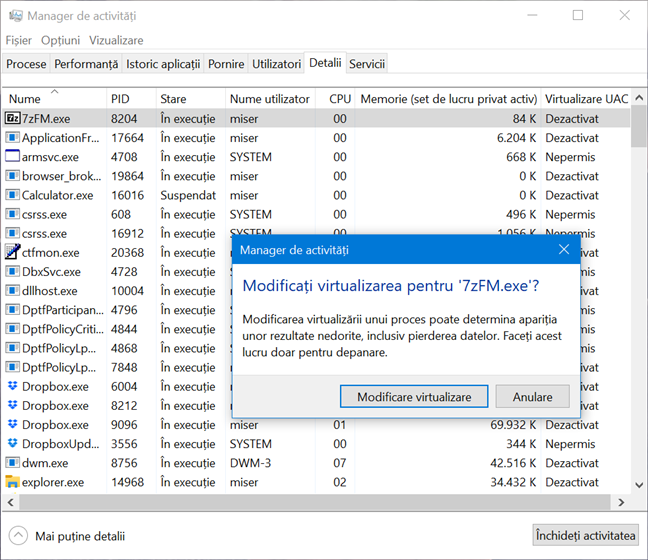The image size is (648, 560).
Task: Select PID 20368 of ctfmon.exe
Action: coord(127,253)
